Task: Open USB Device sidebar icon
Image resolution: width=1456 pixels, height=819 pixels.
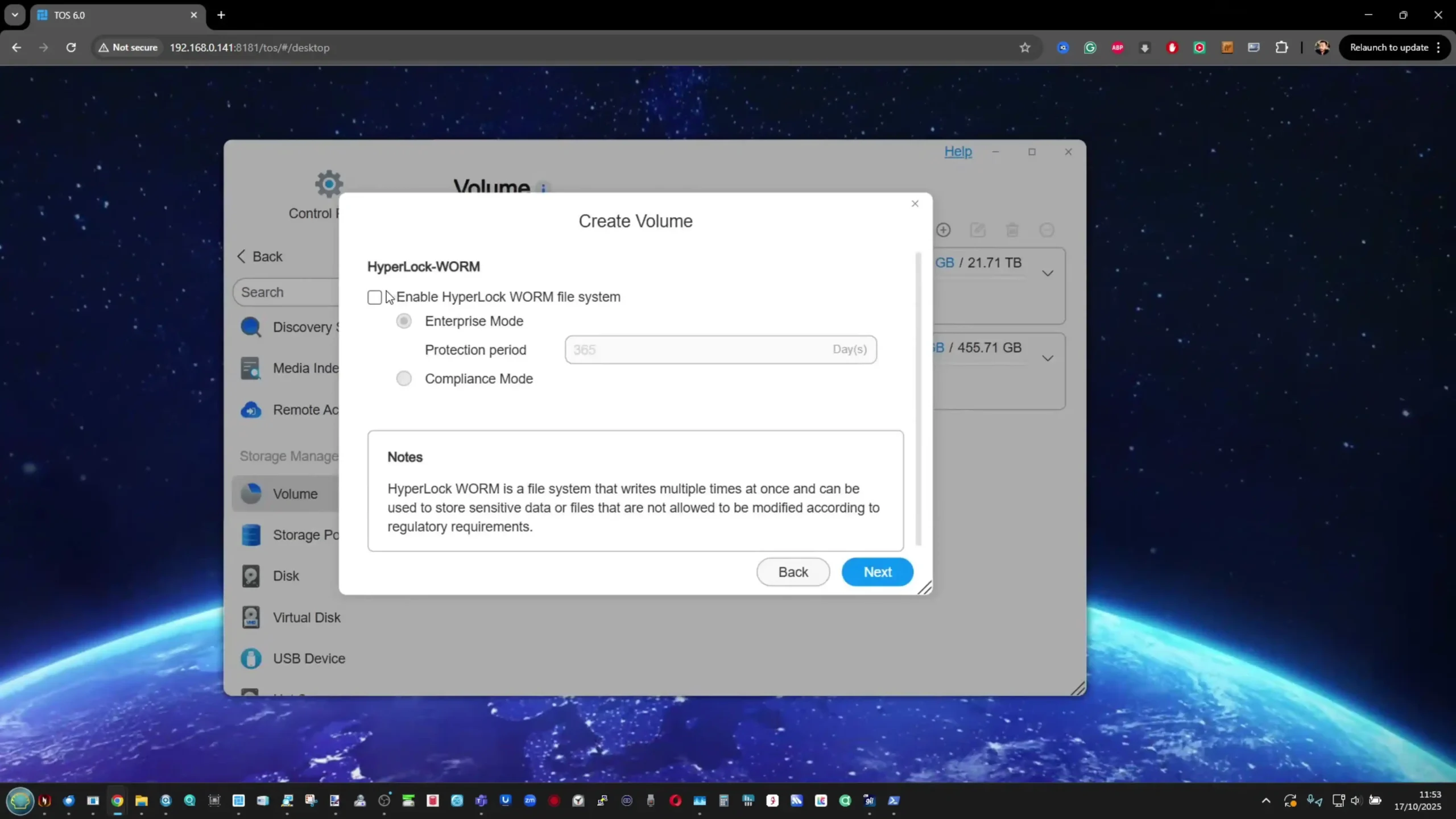Action: [251, 658]
